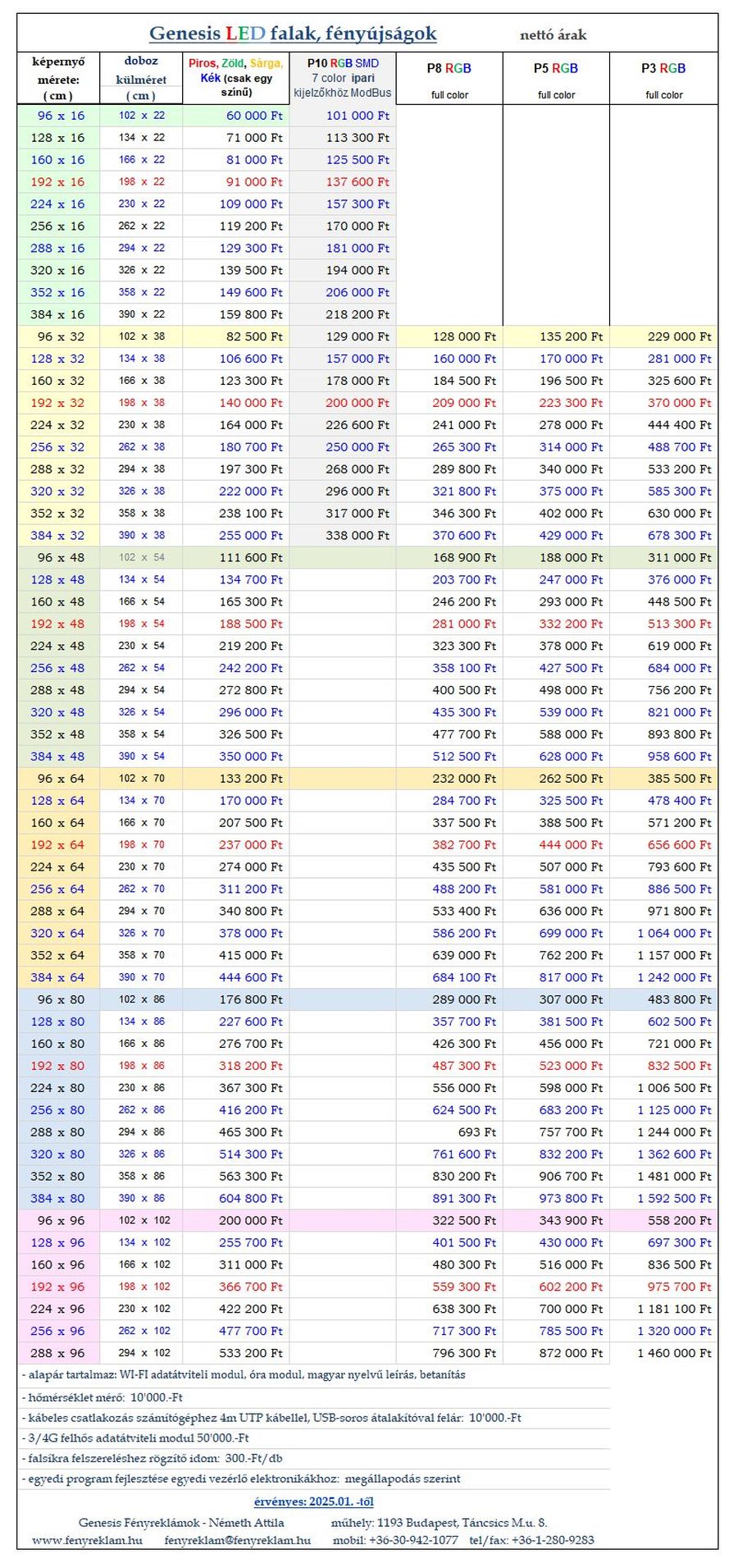738x1568 pixels.
Task: Click the gray '102 x 54' box size cell
Action: 141,557
